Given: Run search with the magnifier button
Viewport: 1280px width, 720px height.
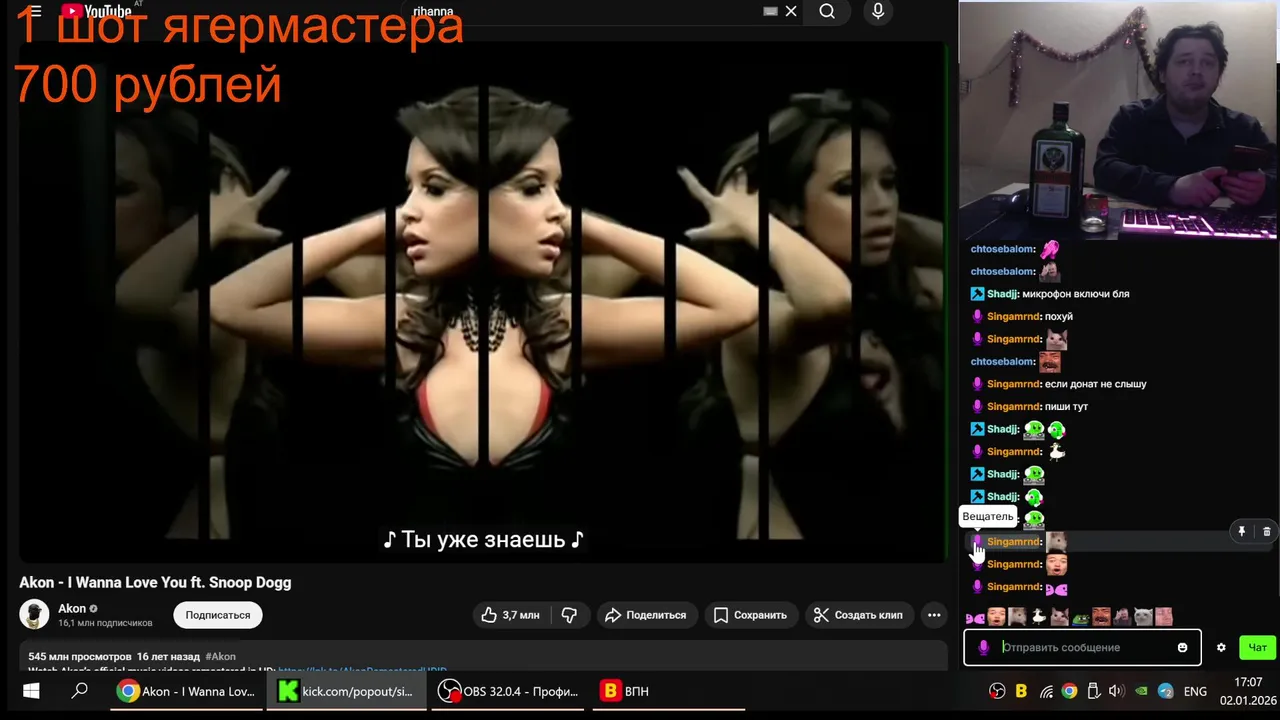Looking at the screenshot, I should click(827, 12).
